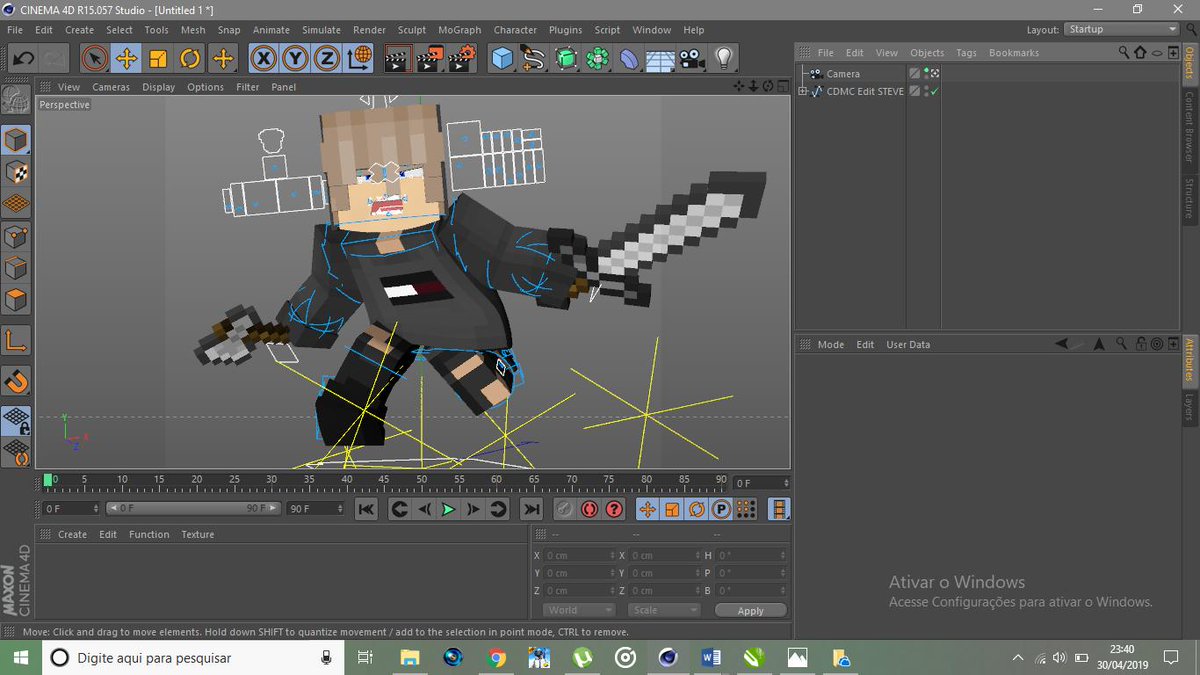Toggle the Snap magnet icon
This screenshot has width=1200, height=675.
click(16, 380)
